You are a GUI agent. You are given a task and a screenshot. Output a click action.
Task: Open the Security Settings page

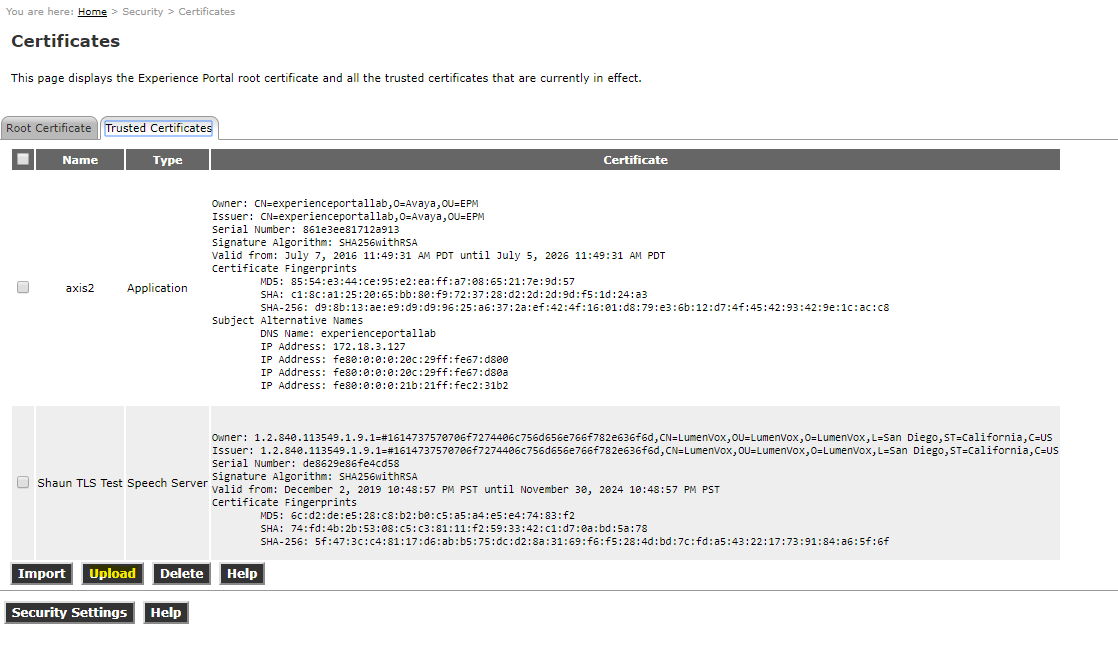pos(69,612)
